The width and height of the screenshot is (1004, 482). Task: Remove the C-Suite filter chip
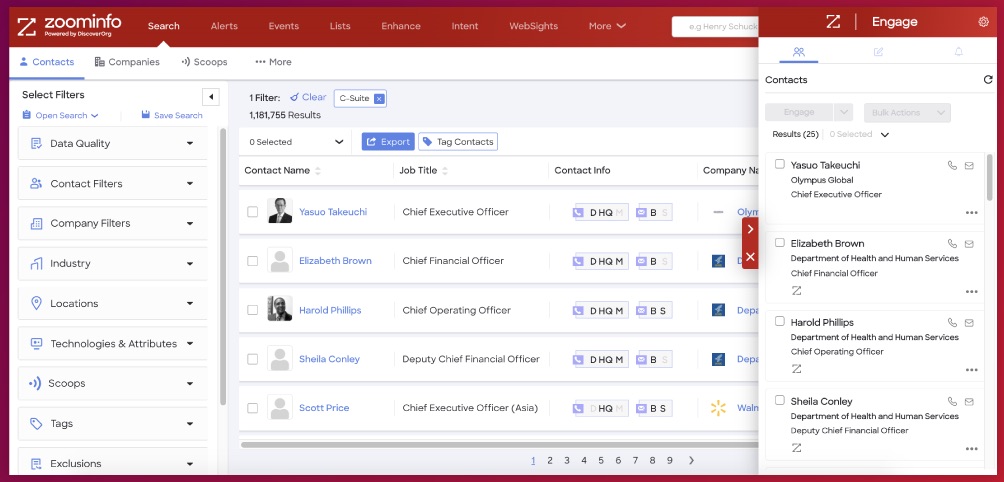click(x=378, y=99)
